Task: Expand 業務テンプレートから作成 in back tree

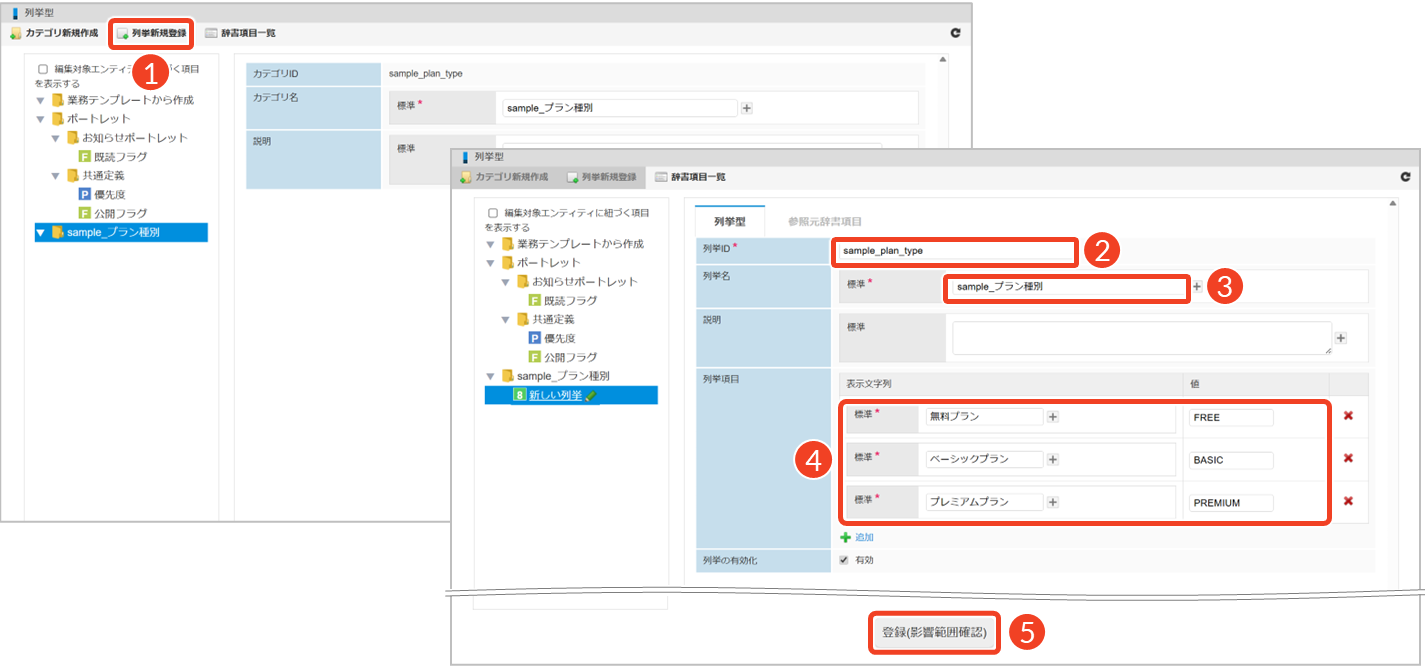Action: point(41,100)
